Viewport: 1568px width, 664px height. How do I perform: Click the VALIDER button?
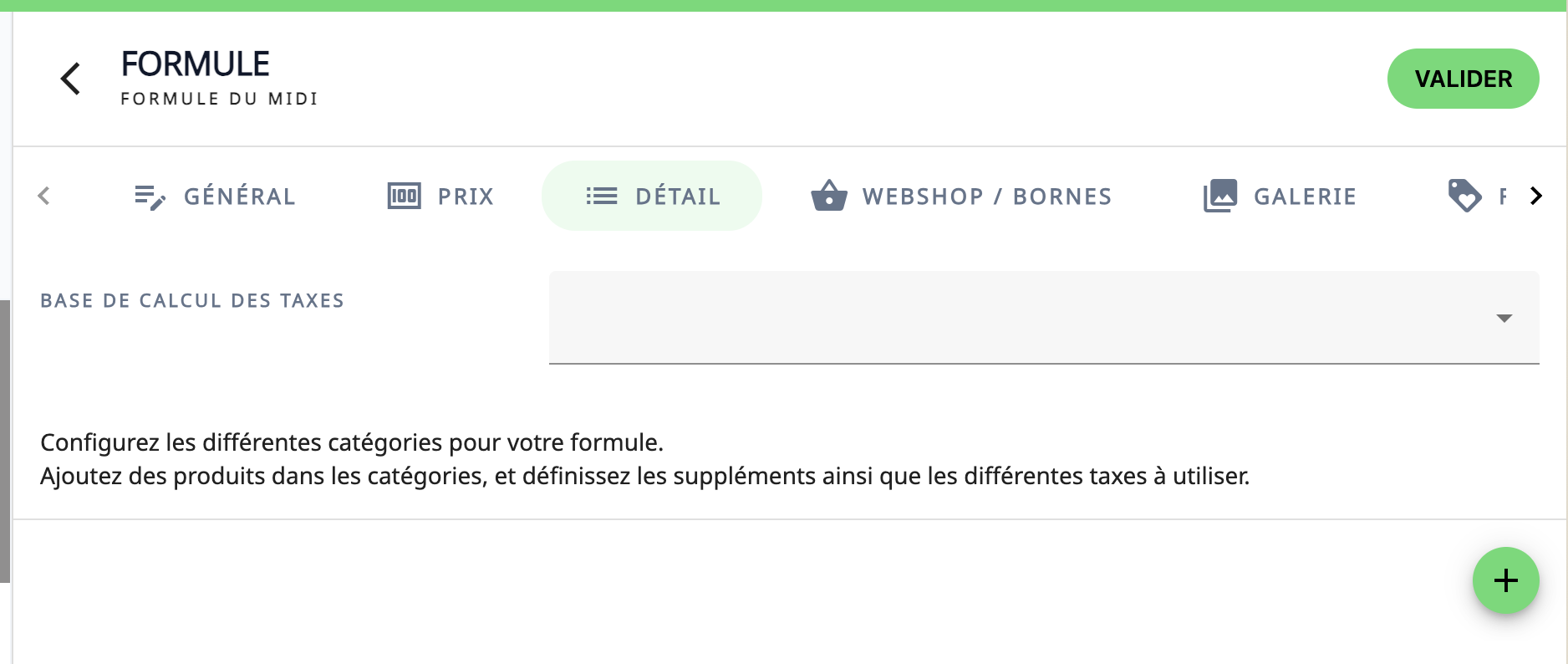coord(1463,79)
